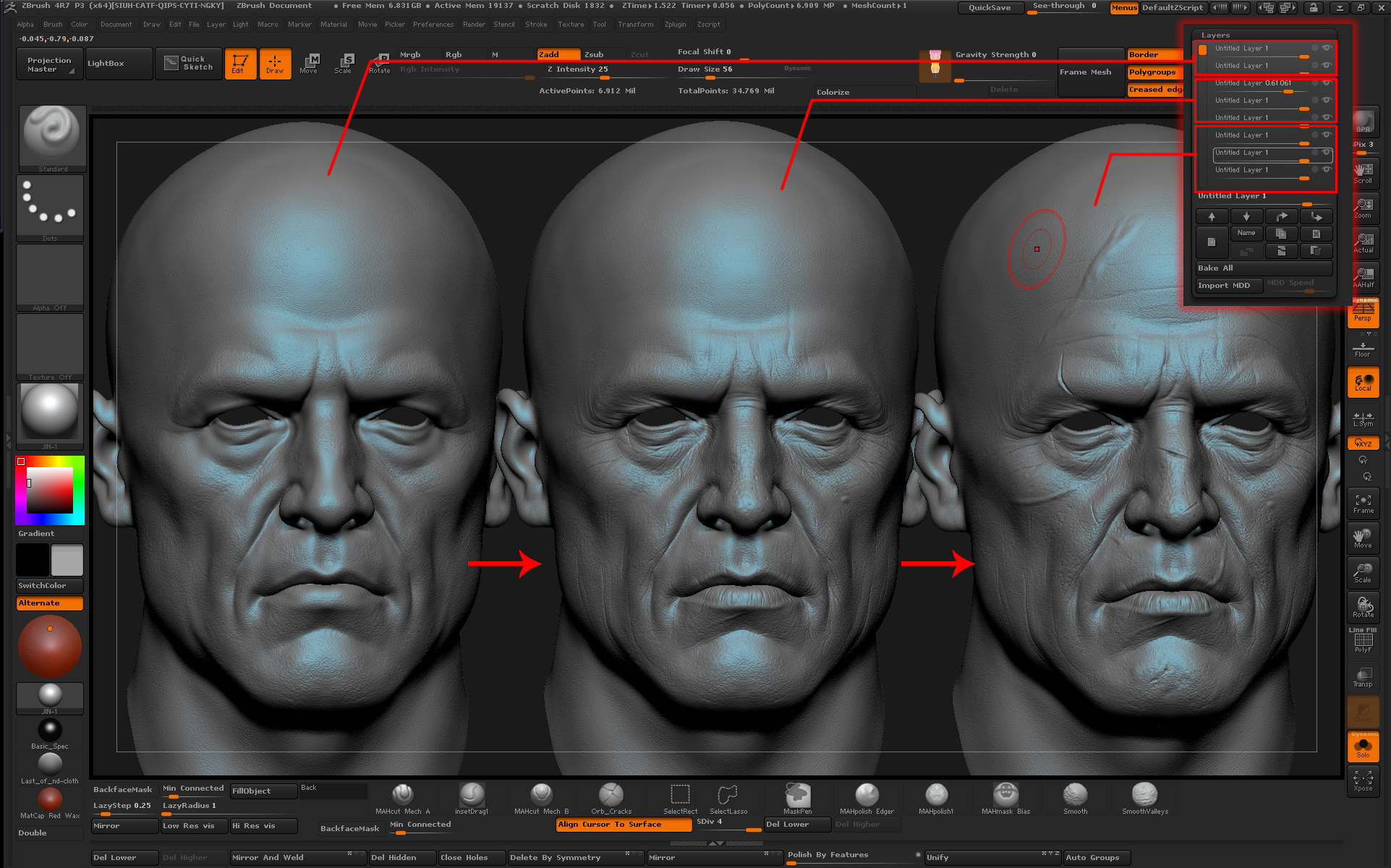The image size is (1391, 868).
Task: Open the Brush menu
Action: (53, 24)
